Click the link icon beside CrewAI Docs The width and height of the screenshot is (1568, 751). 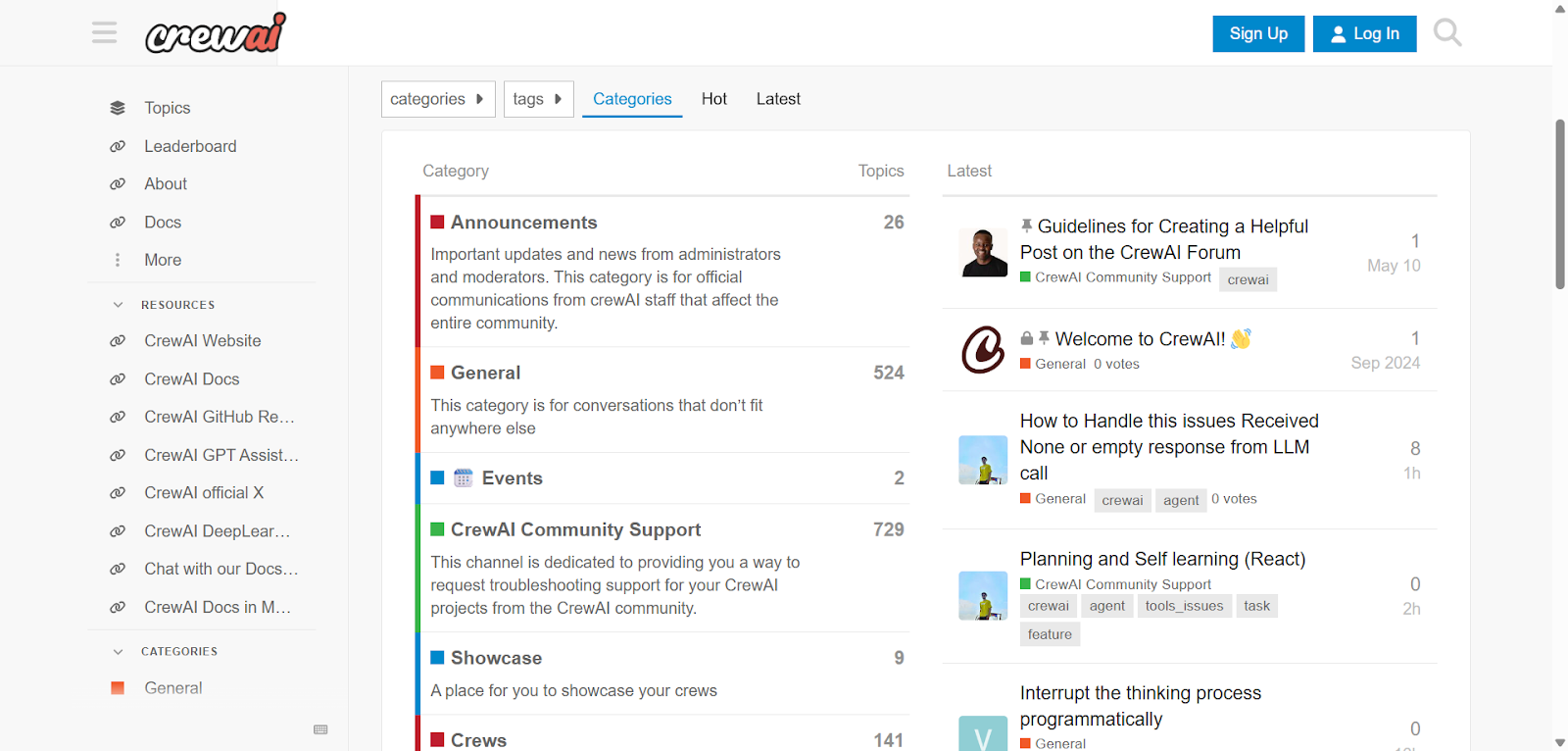point(118,379)
